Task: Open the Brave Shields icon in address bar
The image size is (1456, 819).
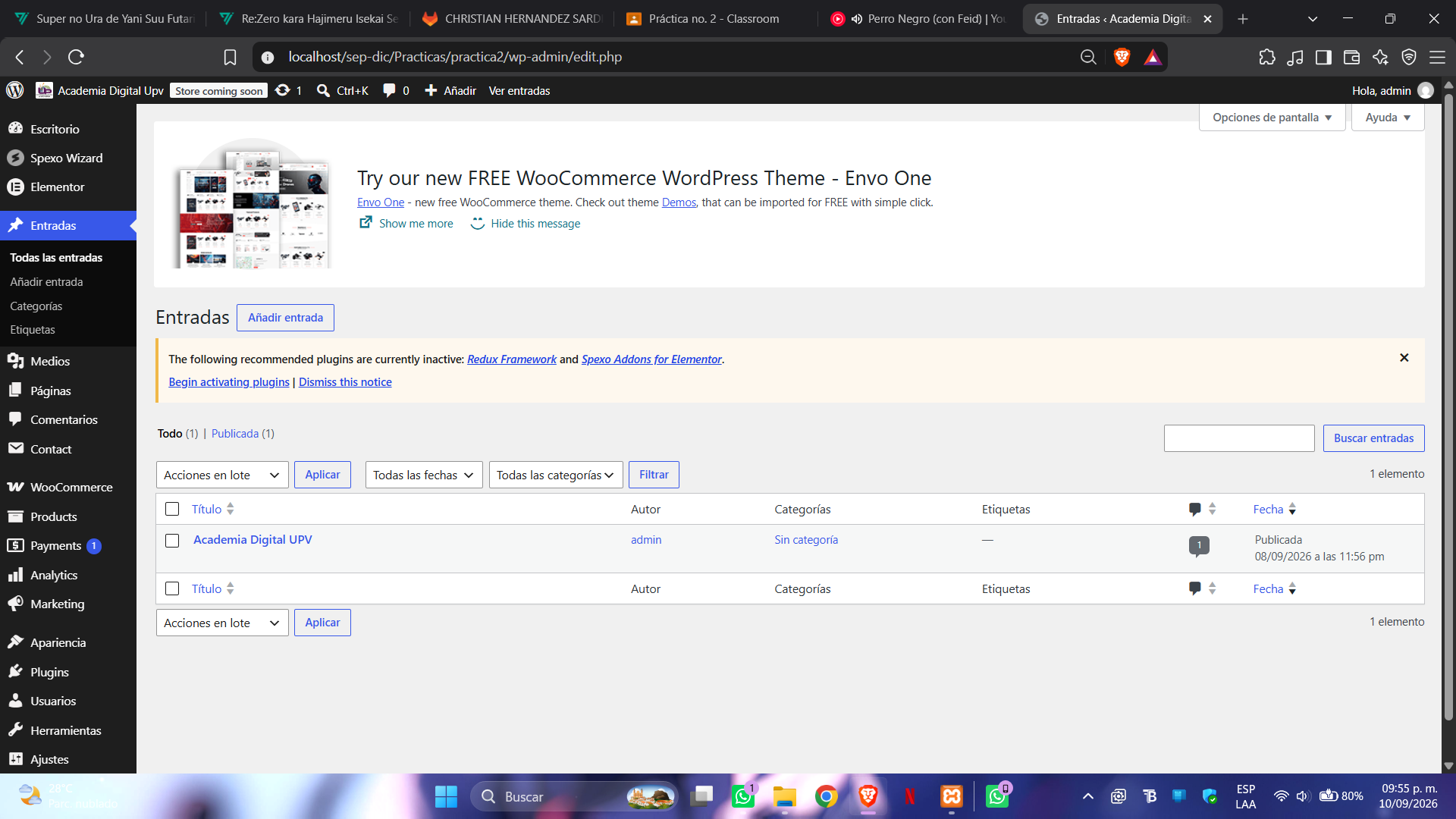Action: 1122,57
